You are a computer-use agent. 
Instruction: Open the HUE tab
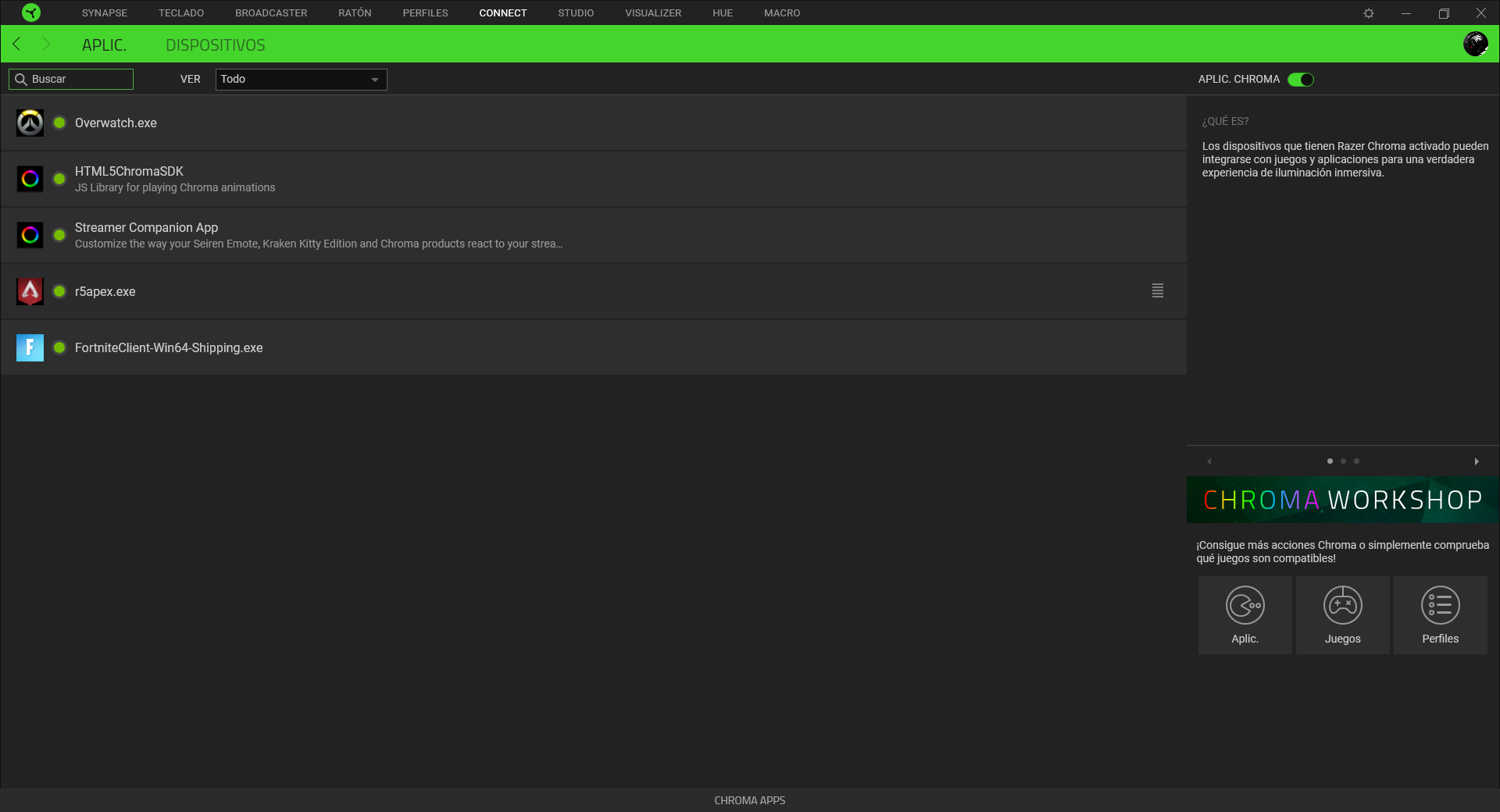(723, 13)
